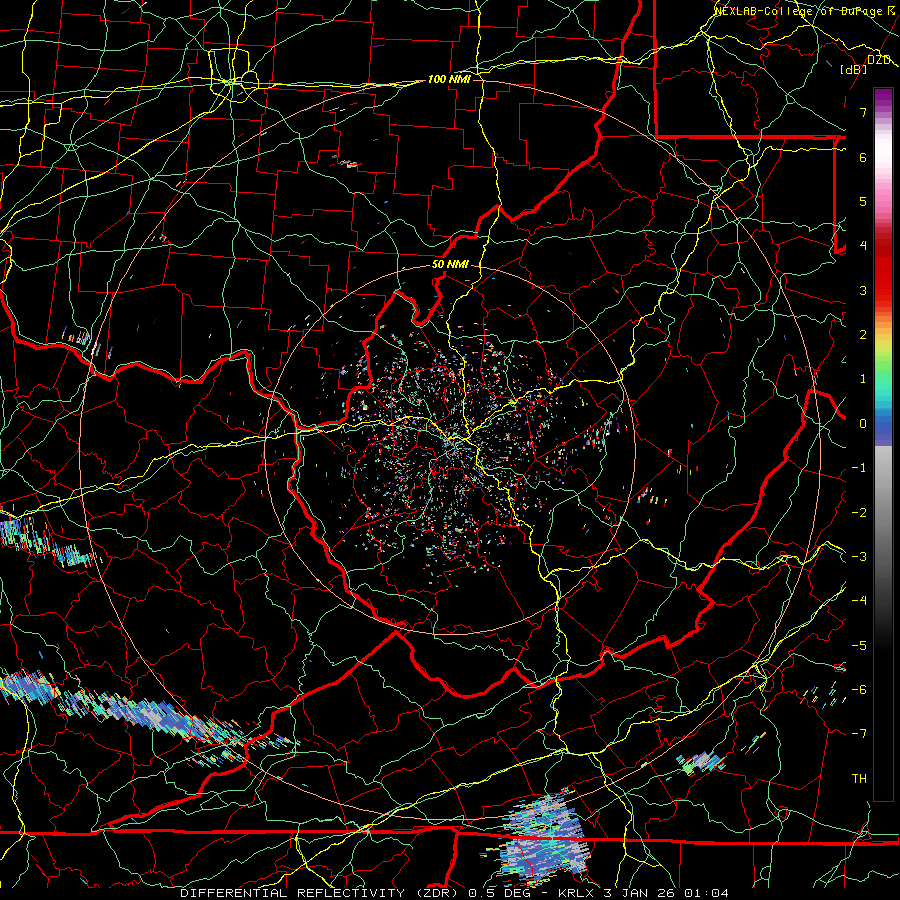Viewport: 900px width, 900px height.
Task: Click the scale value "-2"
Action: [x=859, y=513]
